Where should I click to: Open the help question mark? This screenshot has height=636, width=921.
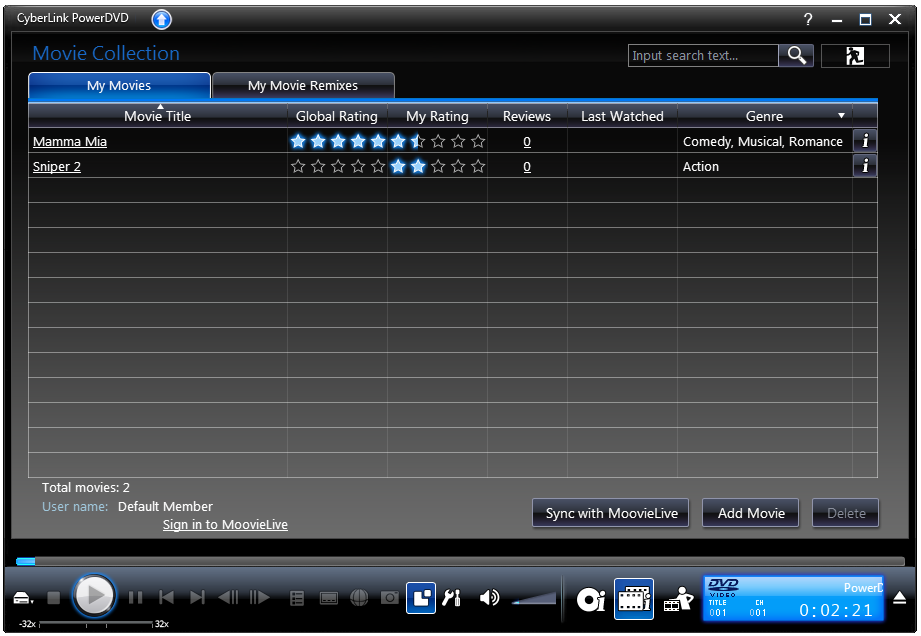pos(808,19)
